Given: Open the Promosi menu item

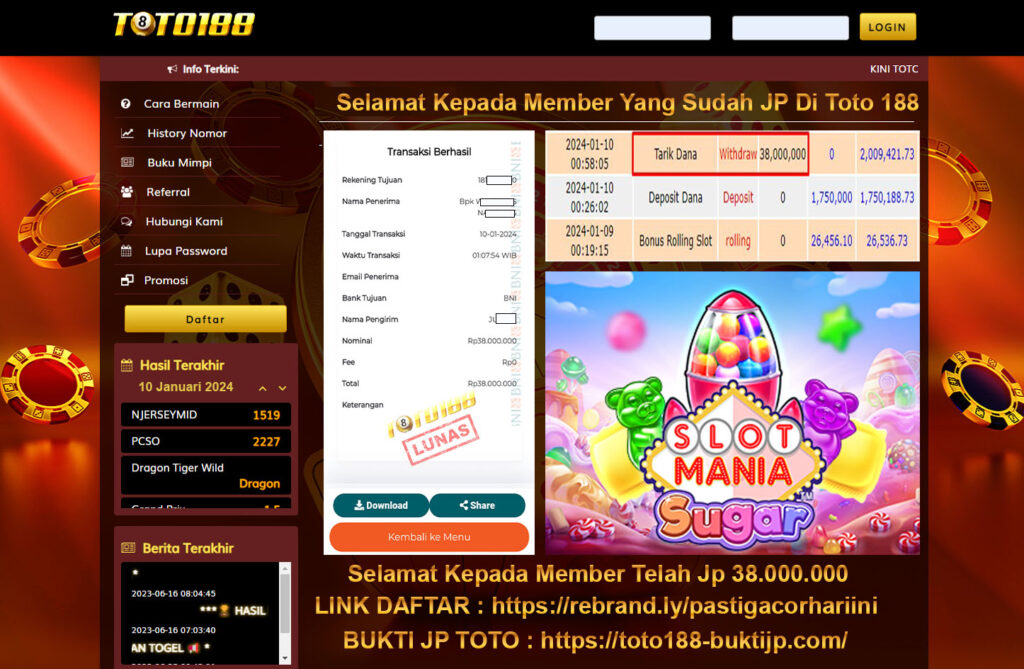Looking at the screenshot, I should (x=166, y=280).
